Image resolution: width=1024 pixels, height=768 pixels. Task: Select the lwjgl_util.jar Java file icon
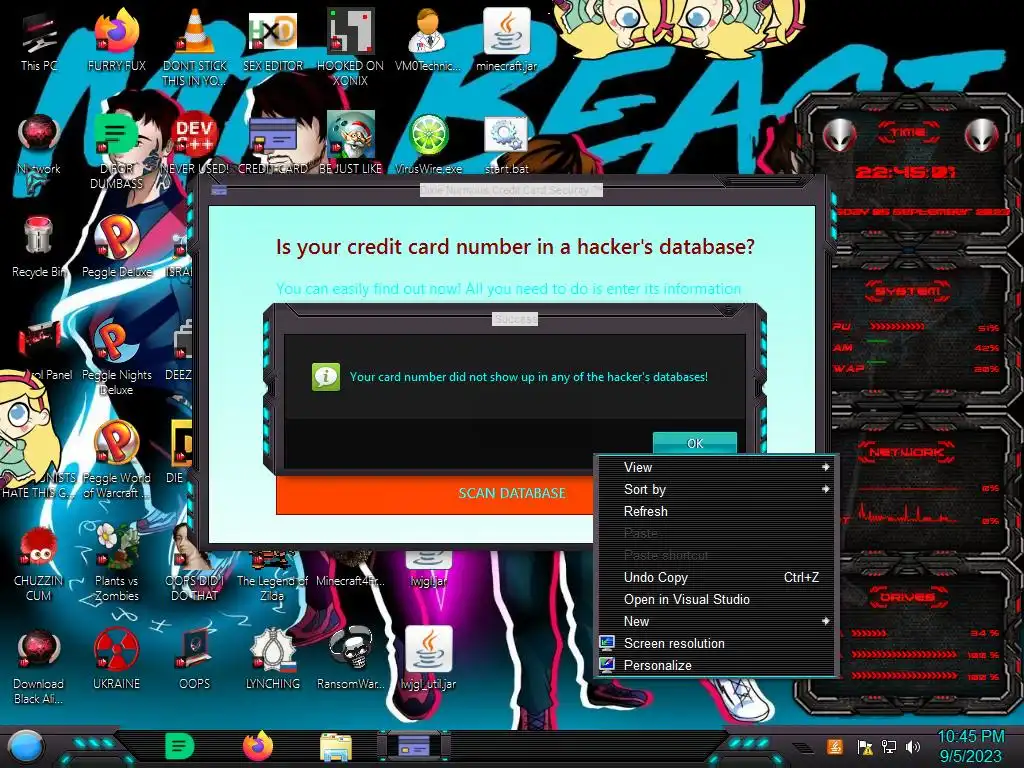coord(428,659)
